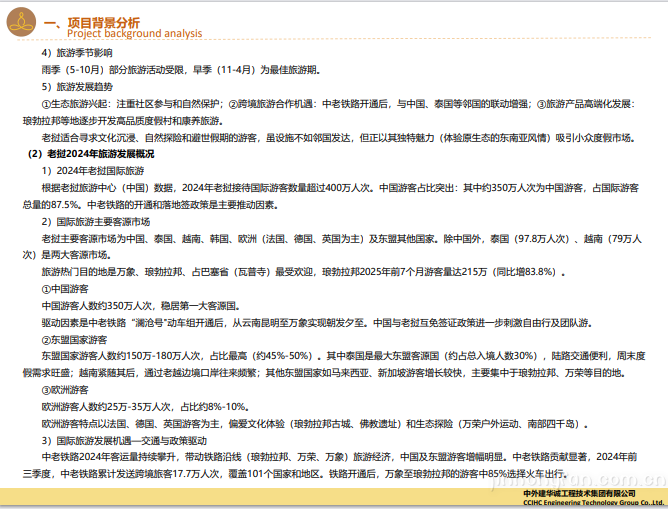Click the 5）旅游发展趋势 subheading
668x509 pixels.
(77, 86)
